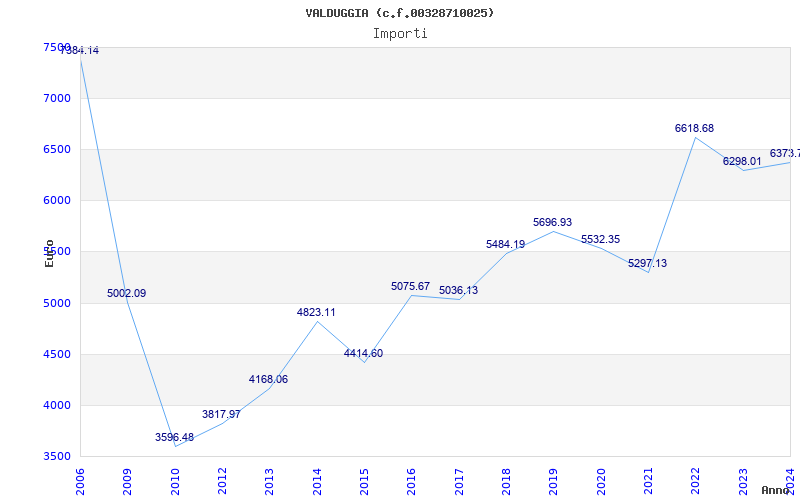Click the 5484.19 data label for 2018

coord(505,244)
